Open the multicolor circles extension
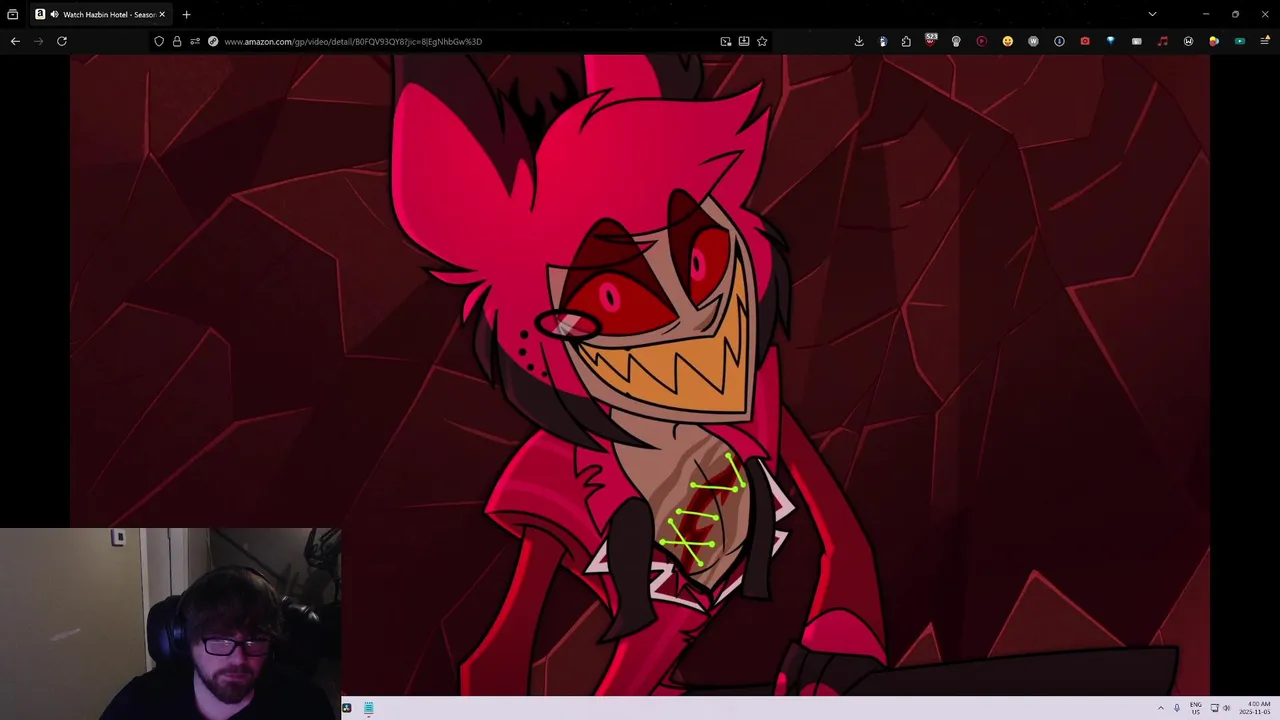1280x720 pixels. pyautogui.click(x=1214, y=41)
